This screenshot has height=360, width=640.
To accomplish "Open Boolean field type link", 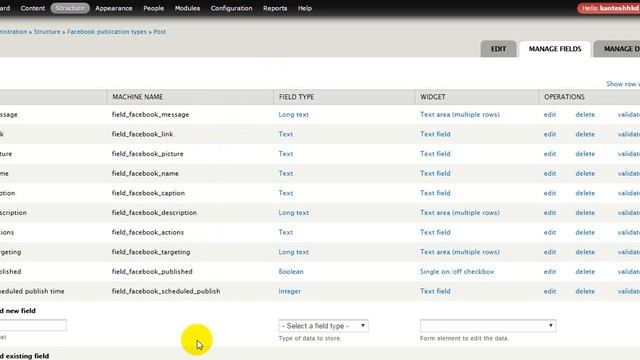I will coord(291,271).
